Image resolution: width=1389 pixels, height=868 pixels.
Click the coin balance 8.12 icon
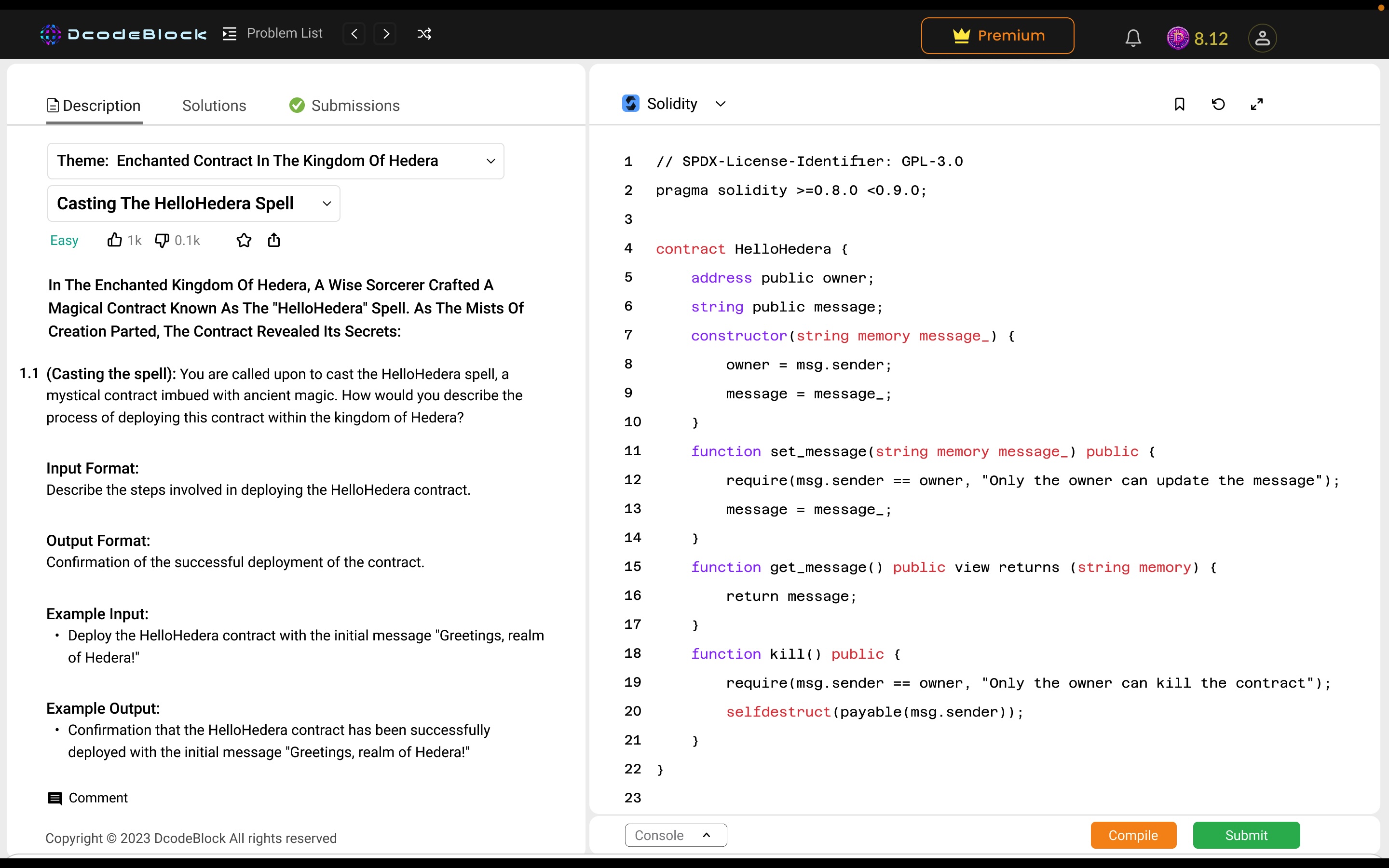click(1178, 38)
